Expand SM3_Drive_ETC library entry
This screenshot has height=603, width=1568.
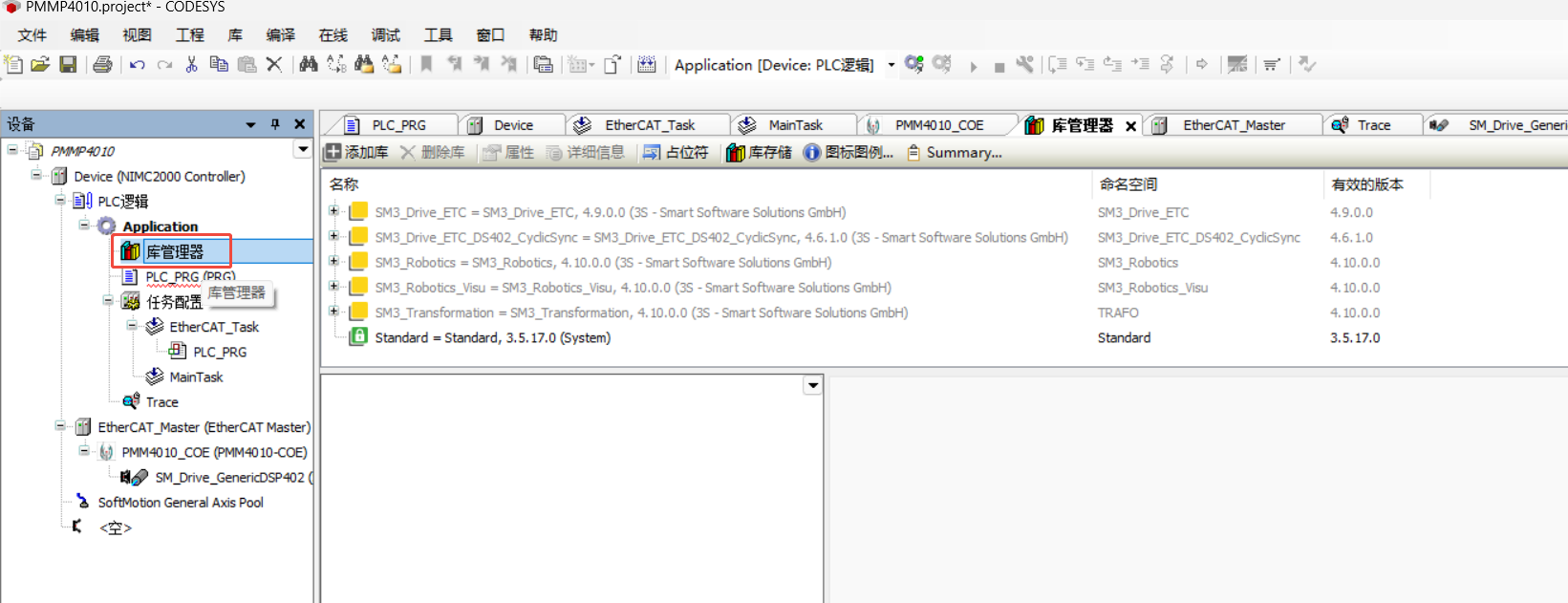333,211
